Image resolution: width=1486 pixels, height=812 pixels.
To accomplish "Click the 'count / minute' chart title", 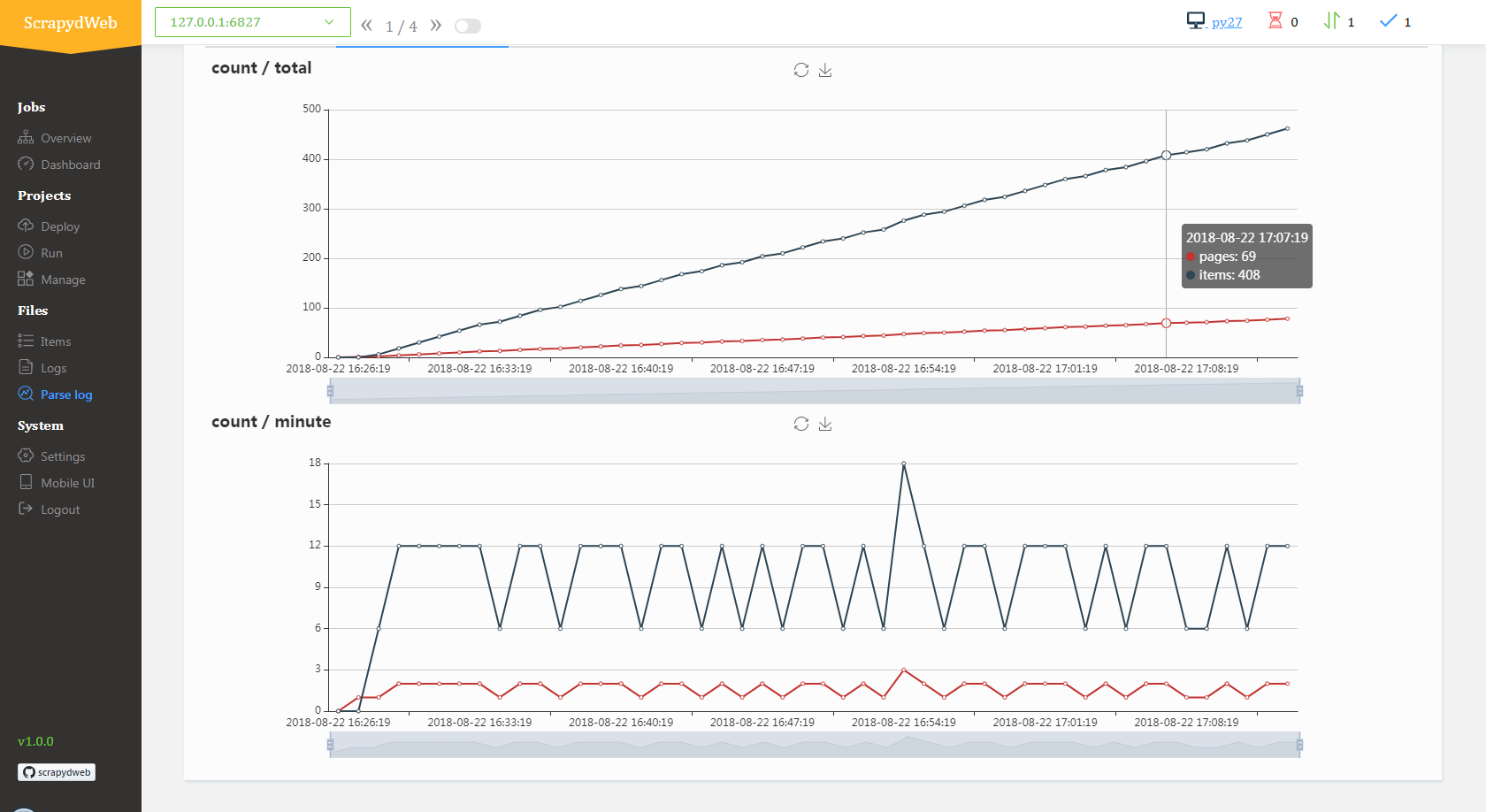I will (x=271, y=422).
